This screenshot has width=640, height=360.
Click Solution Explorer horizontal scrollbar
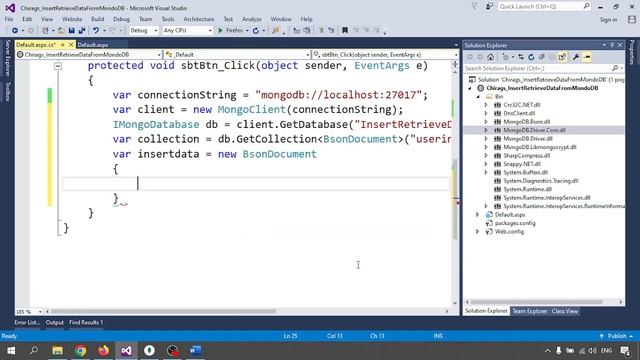click(536, 302)
